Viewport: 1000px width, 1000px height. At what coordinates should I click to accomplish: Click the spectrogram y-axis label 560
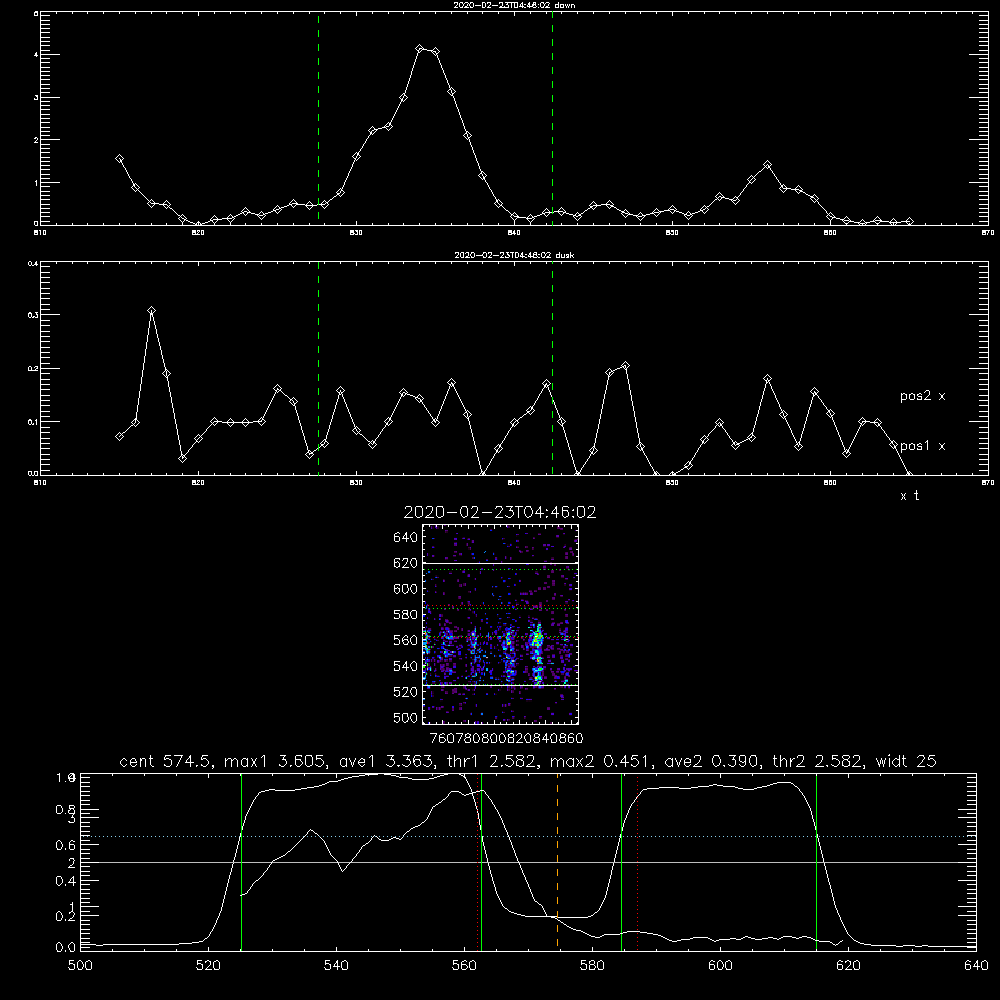coord(406,640)
